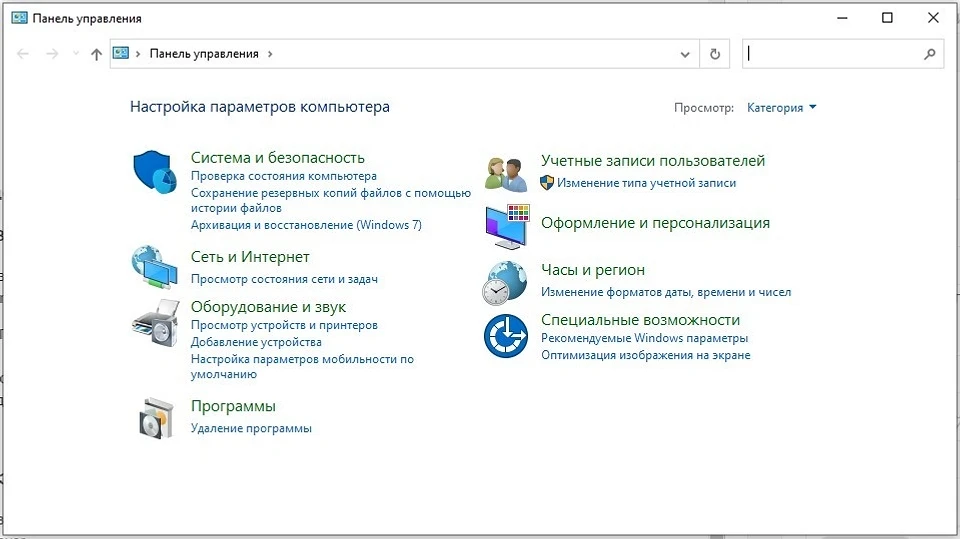960x539 pixels.
Task: Open Изменение типа учетной записи link
Action: [x=646, y=183]
